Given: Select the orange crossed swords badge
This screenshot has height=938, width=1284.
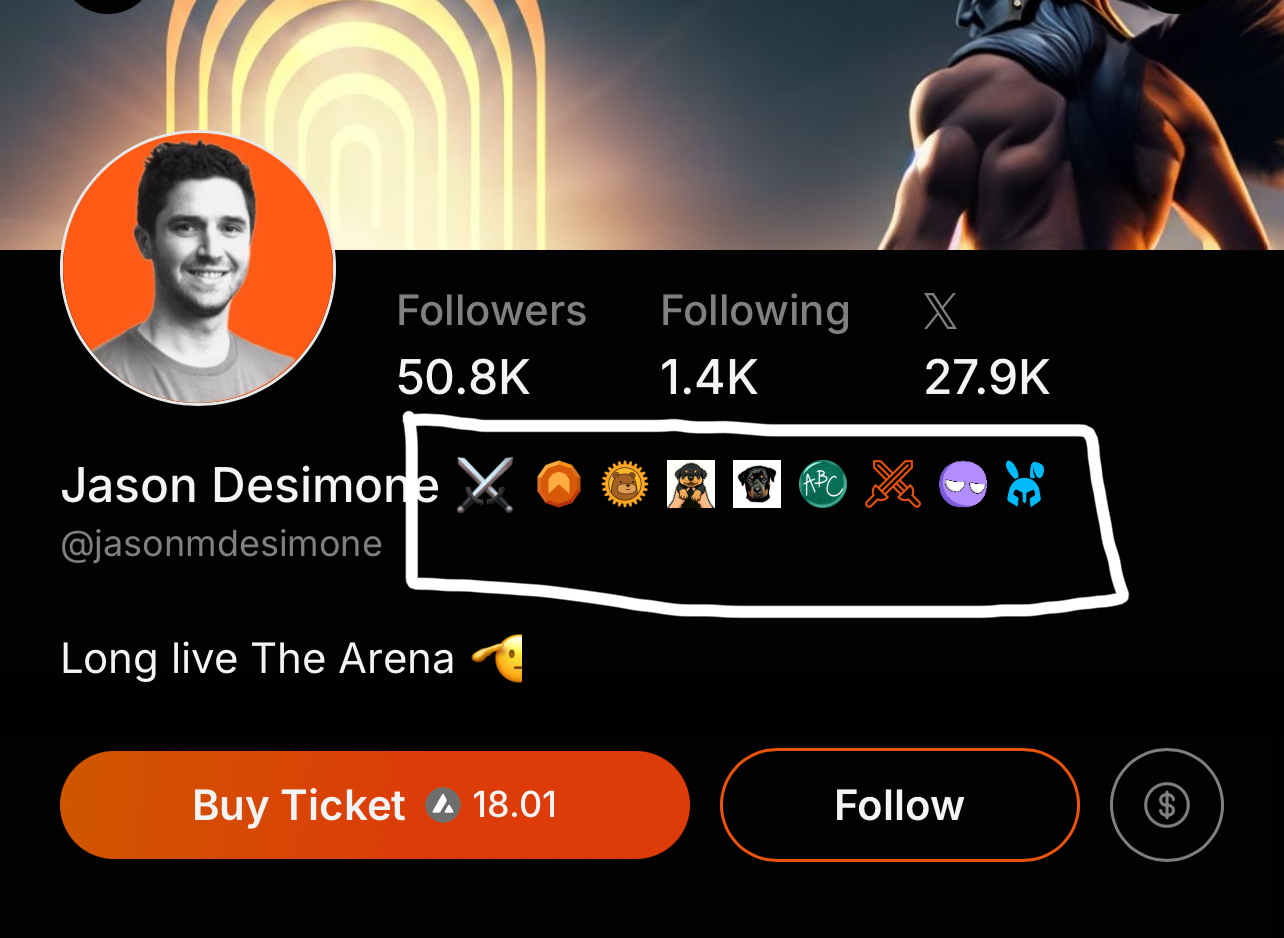Looking at the screenshot, I should coord(892,485).
